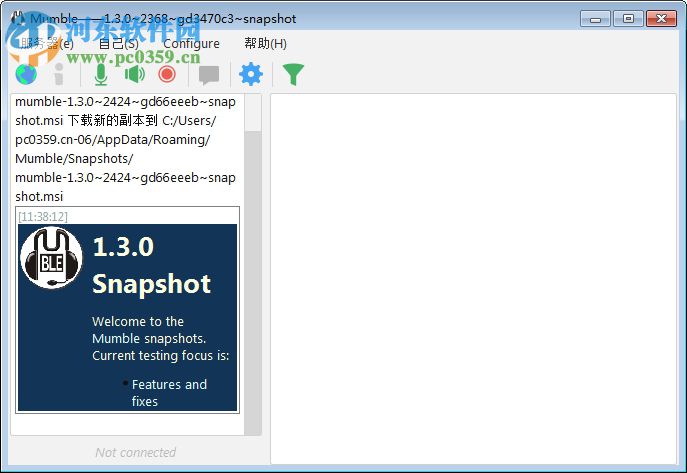Open the 自己(S) self menu
Image resolution: width=687 pixels, height=473 pixels.
click(119, 43)
